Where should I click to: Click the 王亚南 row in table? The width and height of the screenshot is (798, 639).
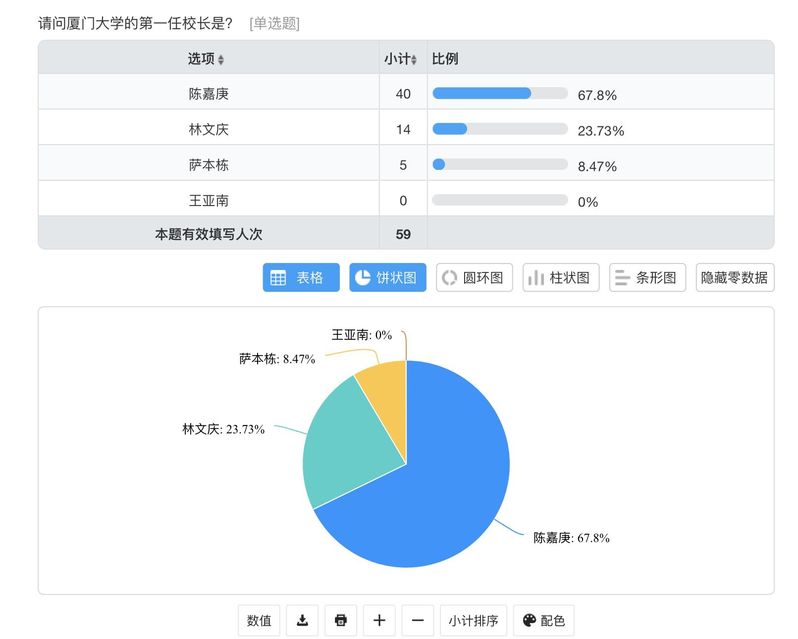click(208, 200)
